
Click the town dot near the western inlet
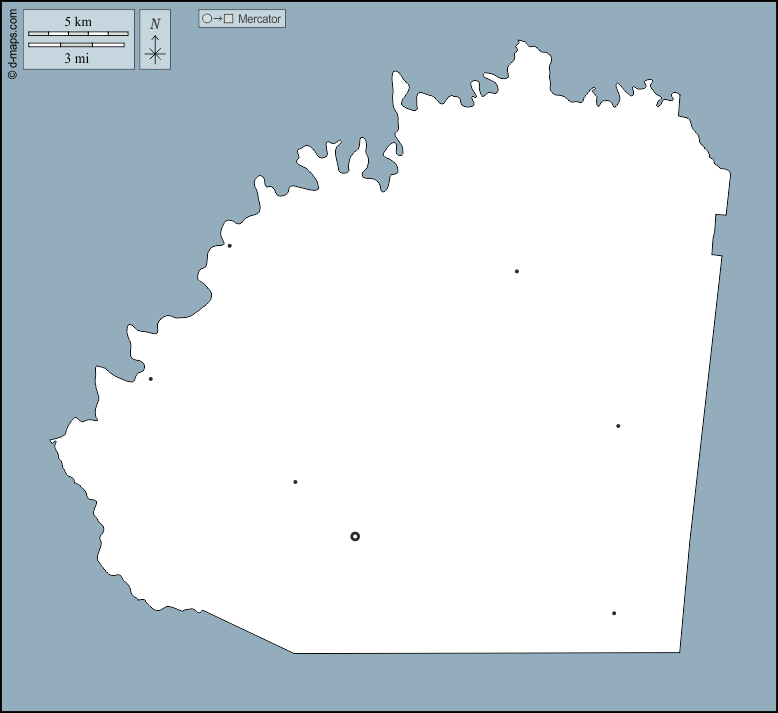click(x=151, y=379)
